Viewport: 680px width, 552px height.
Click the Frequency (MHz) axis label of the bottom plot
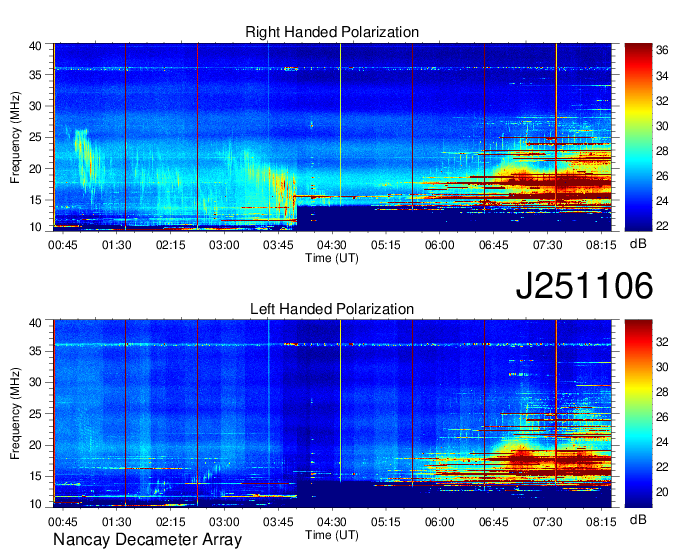tap(16, 414)
